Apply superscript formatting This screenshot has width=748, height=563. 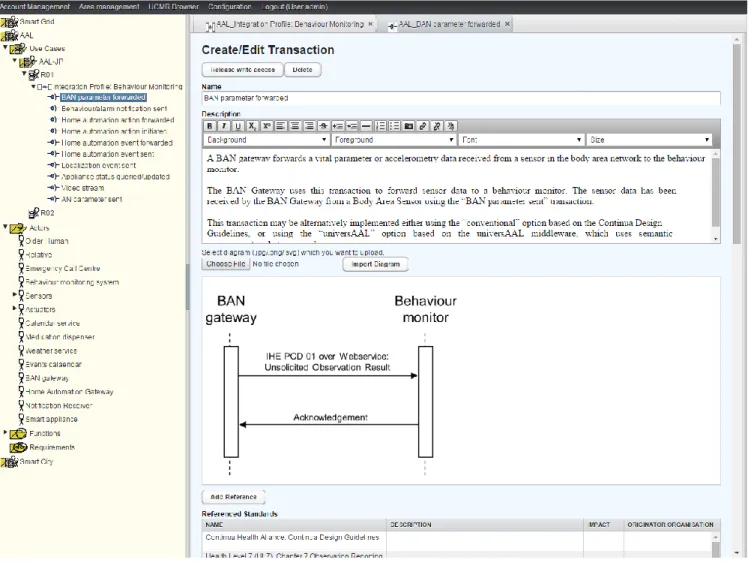coord(267,126)
